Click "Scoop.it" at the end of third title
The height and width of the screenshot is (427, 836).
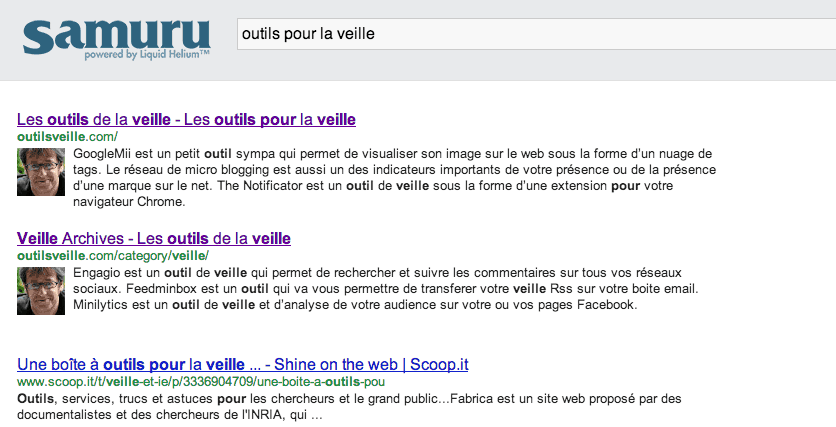[439, 365]
